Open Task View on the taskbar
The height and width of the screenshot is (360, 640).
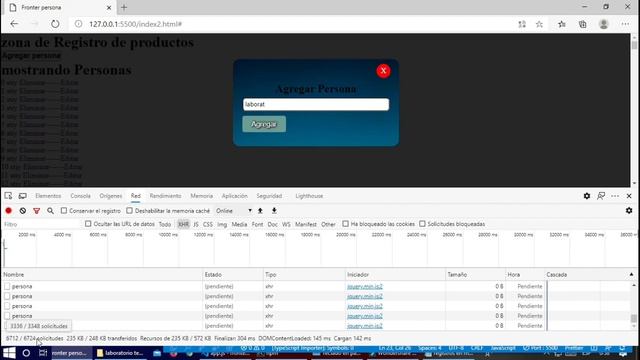click(x=43, y=353)
